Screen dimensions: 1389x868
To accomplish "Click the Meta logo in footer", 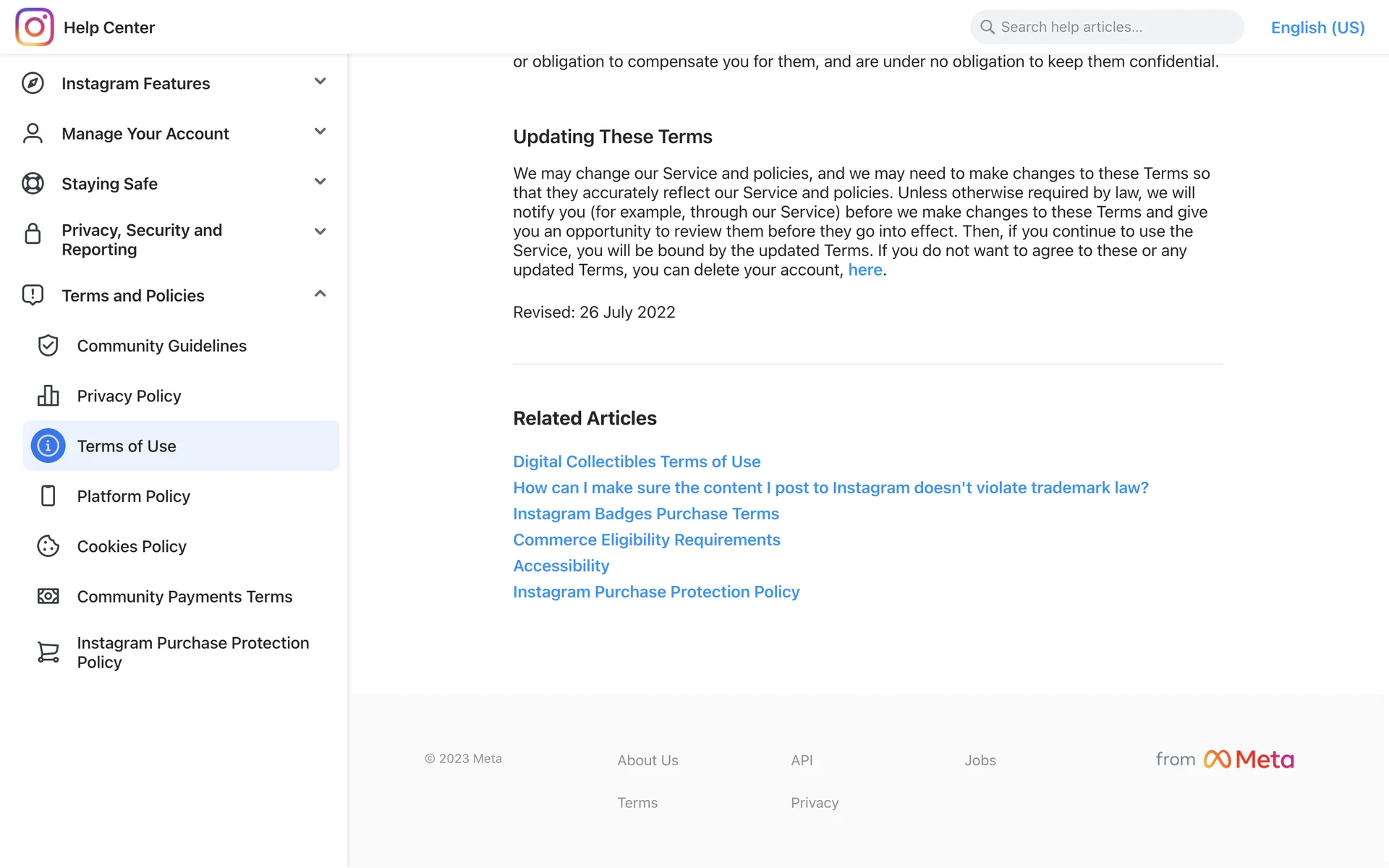I will (1249, 759).
